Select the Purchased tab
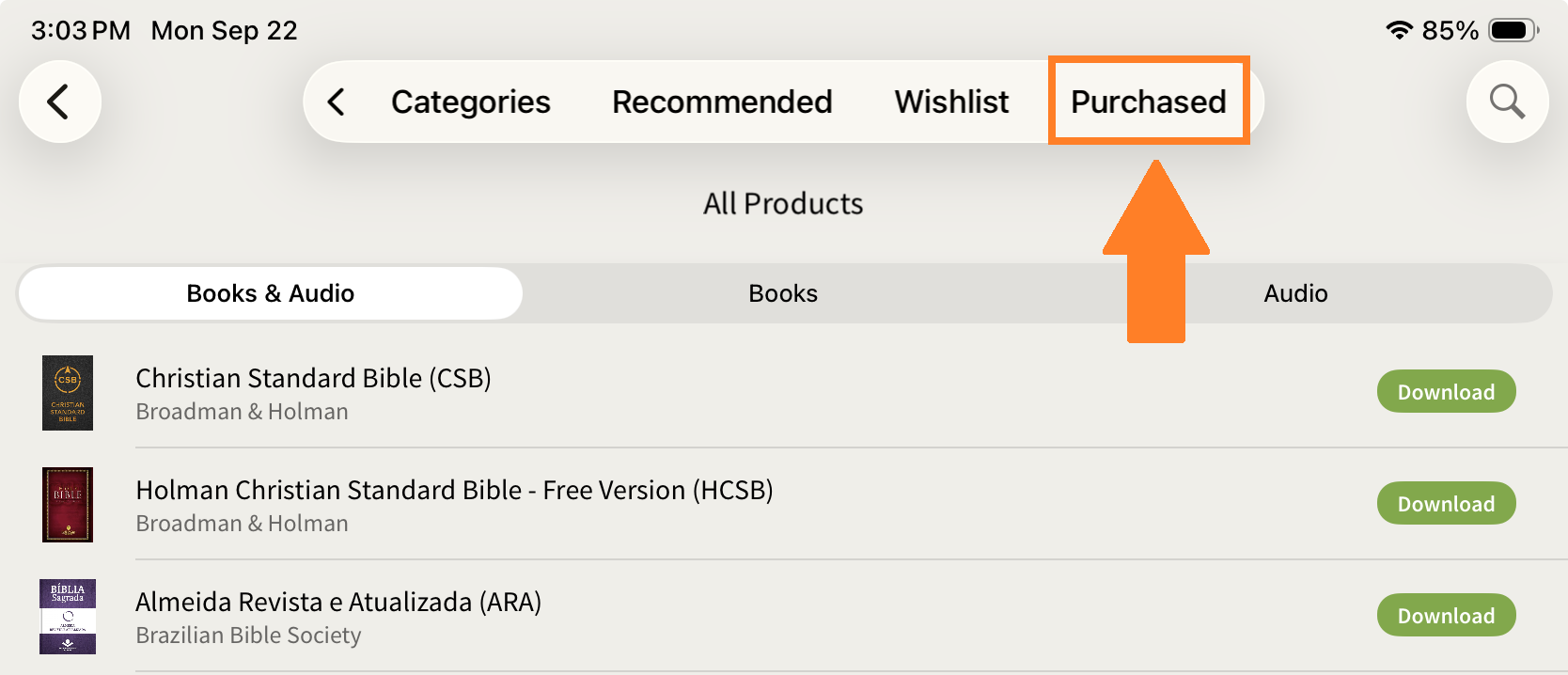This screenshot has height=675, width=1568. tap(1148, 102)
